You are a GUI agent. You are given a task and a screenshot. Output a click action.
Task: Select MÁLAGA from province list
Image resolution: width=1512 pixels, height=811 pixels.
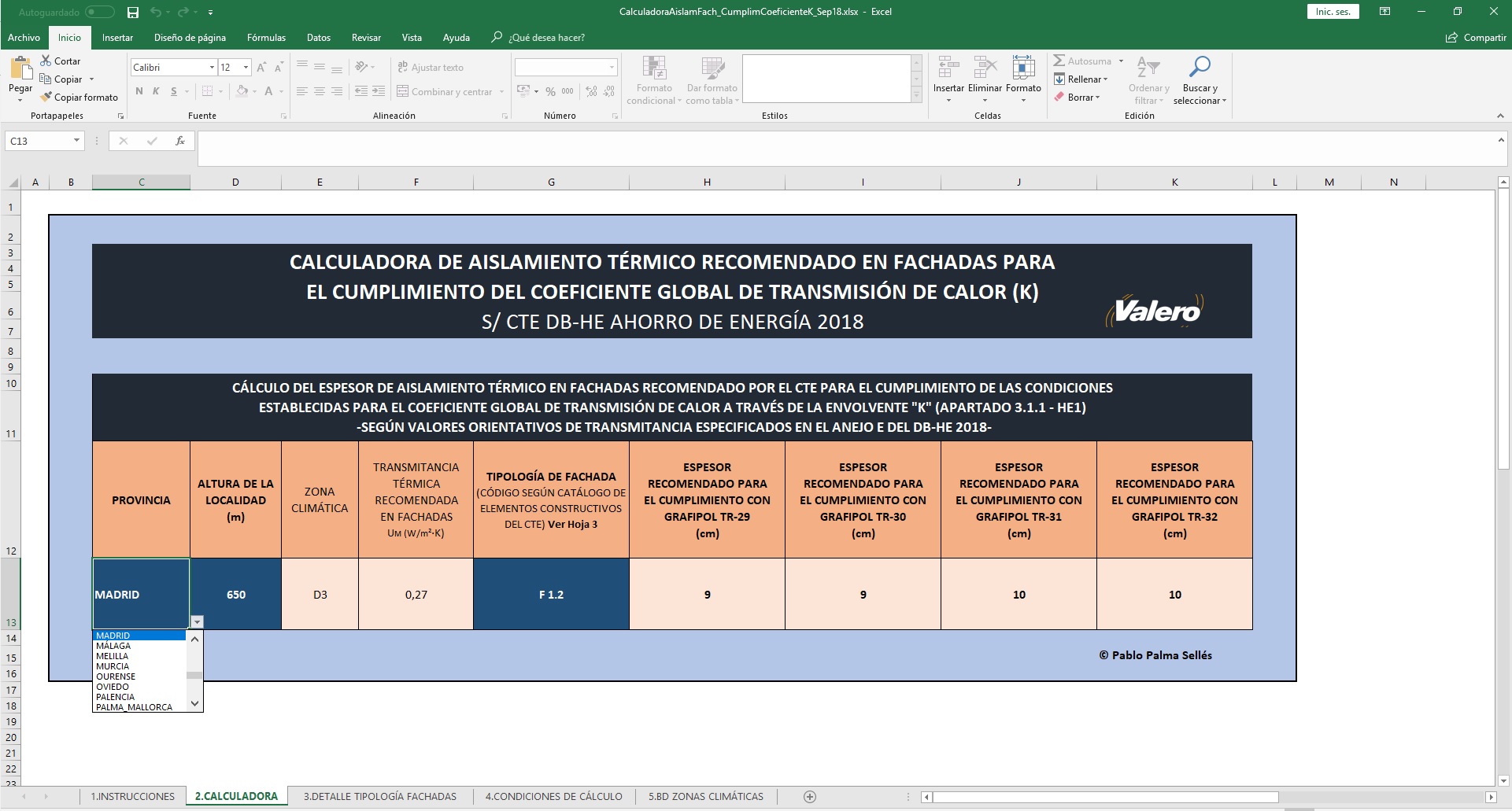coord(139,646)
